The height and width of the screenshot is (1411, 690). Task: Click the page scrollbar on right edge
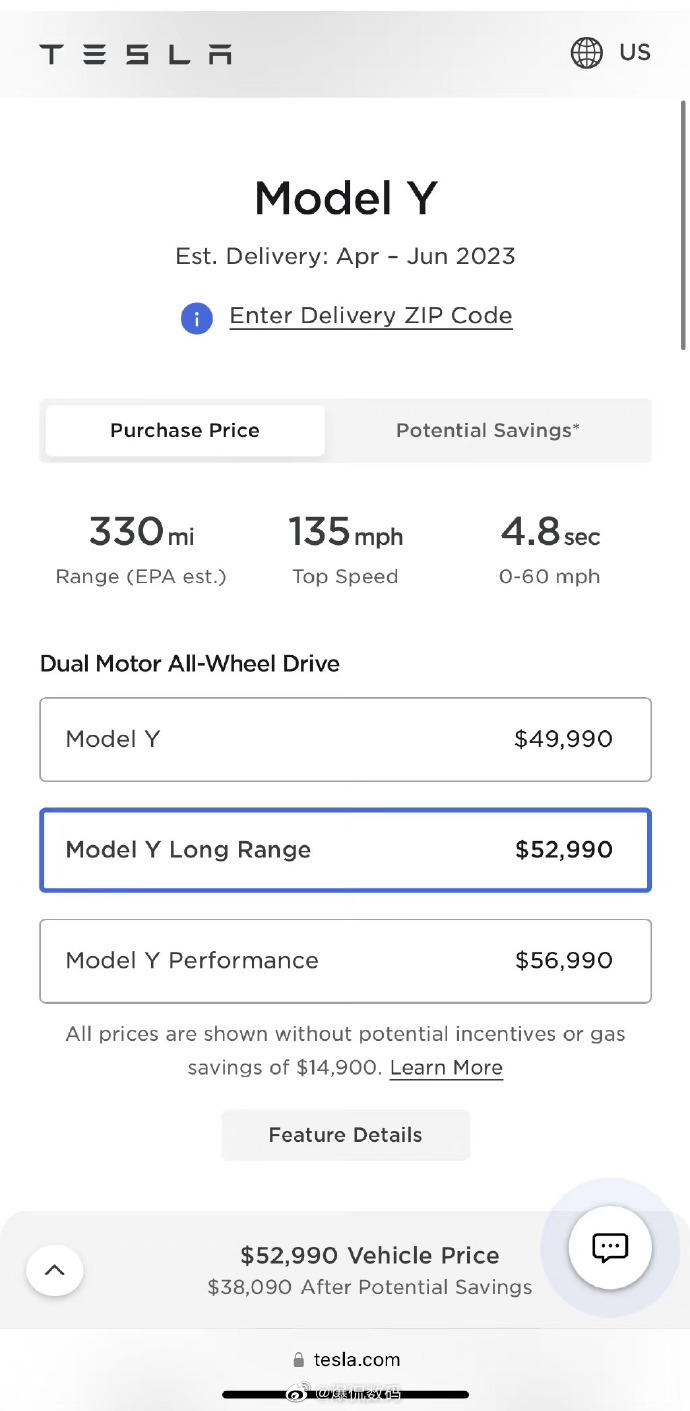[683, 225]
